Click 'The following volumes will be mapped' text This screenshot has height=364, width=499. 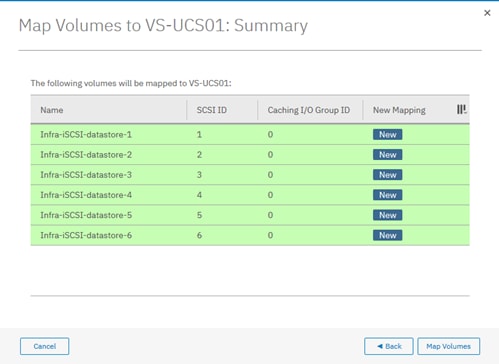click(x=131, y=83)
